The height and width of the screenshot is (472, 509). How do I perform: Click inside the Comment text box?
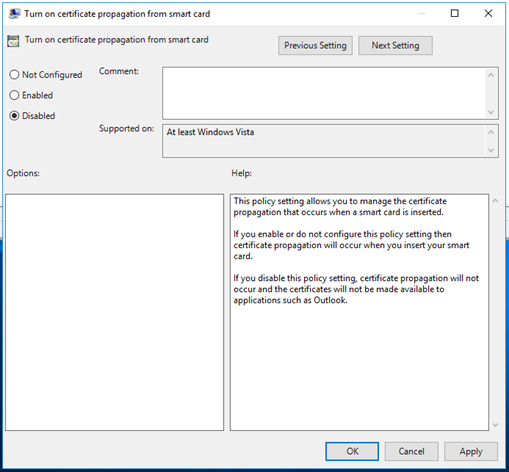point(324,93)
